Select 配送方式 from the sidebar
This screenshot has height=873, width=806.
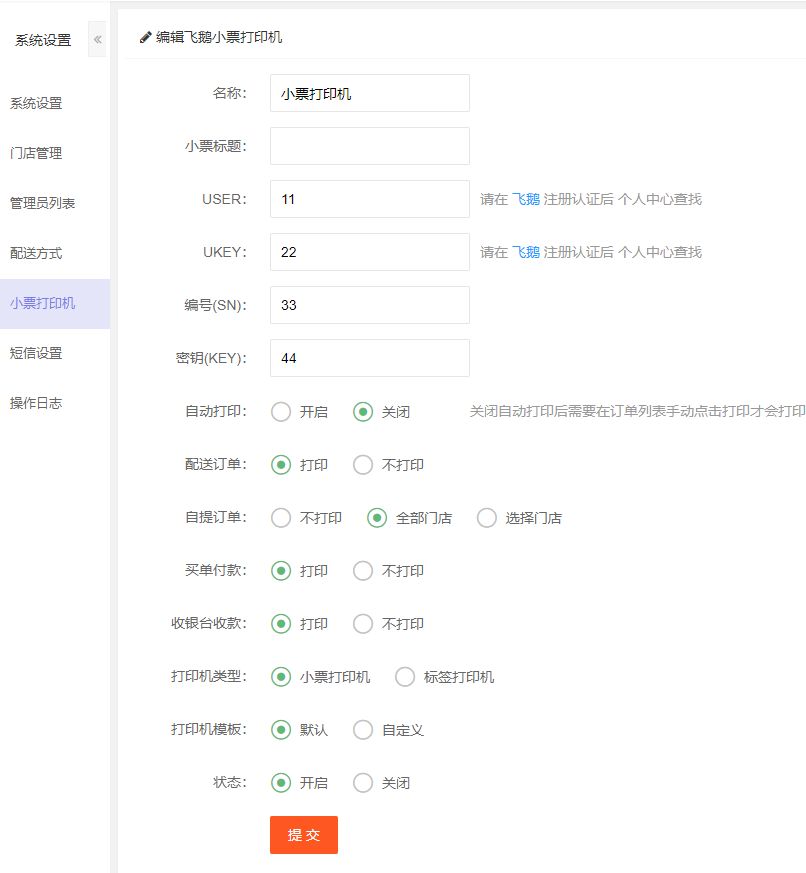pos(36,253)
